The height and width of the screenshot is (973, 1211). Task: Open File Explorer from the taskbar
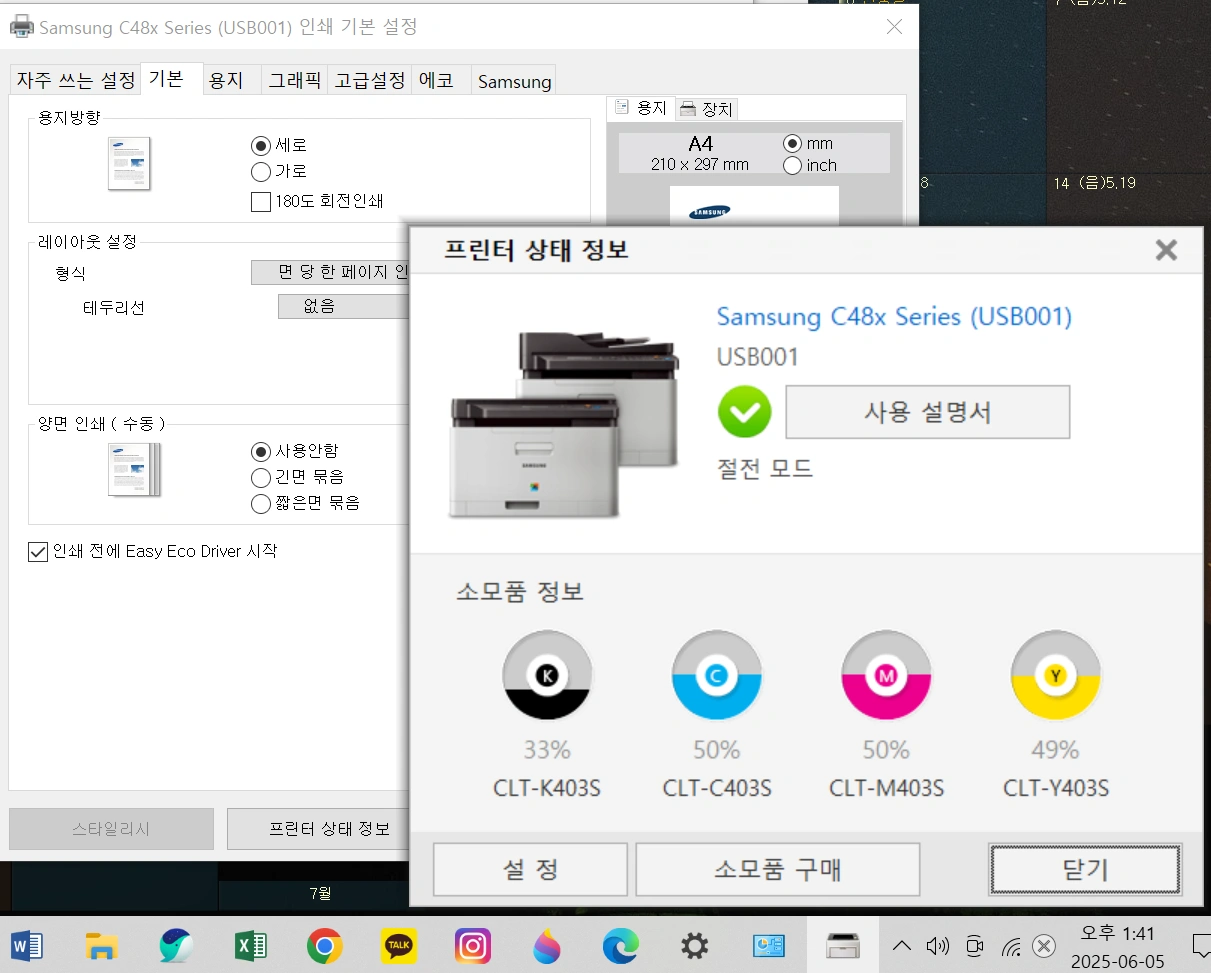point(101,945)
